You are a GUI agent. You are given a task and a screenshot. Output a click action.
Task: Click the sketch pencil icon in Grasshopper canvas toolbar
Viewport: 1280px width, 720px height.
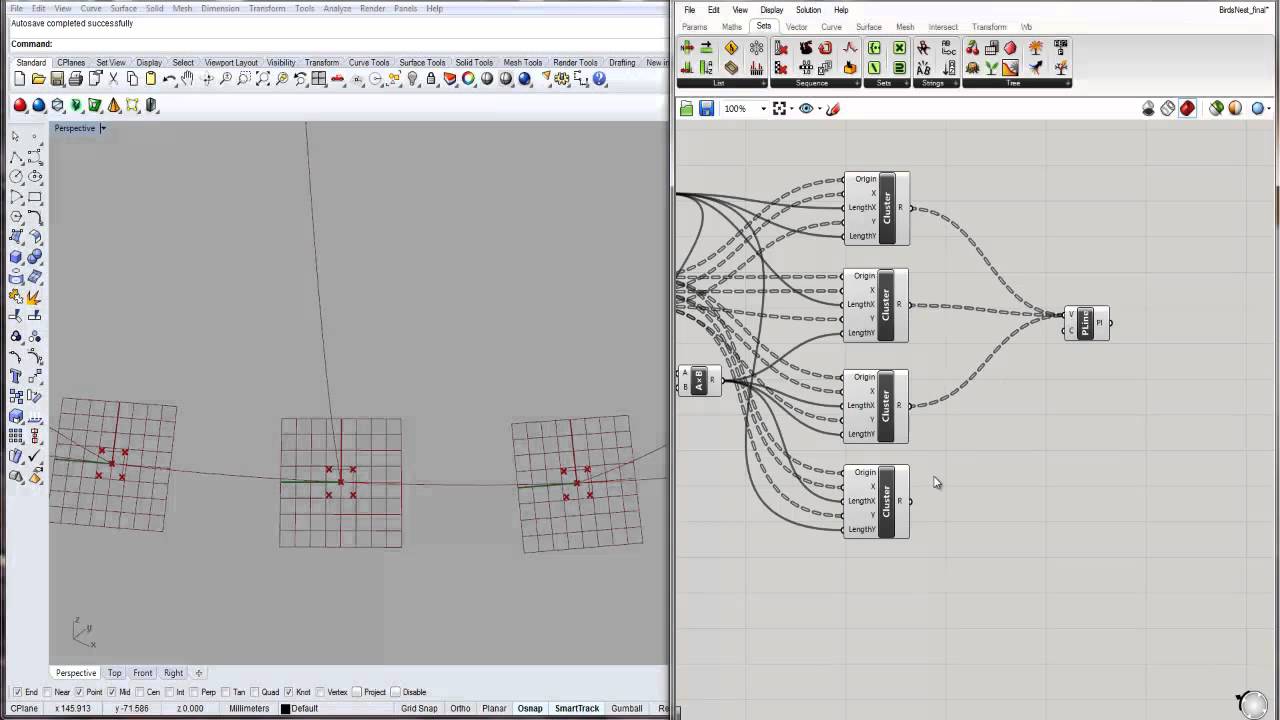coord(834,108)
